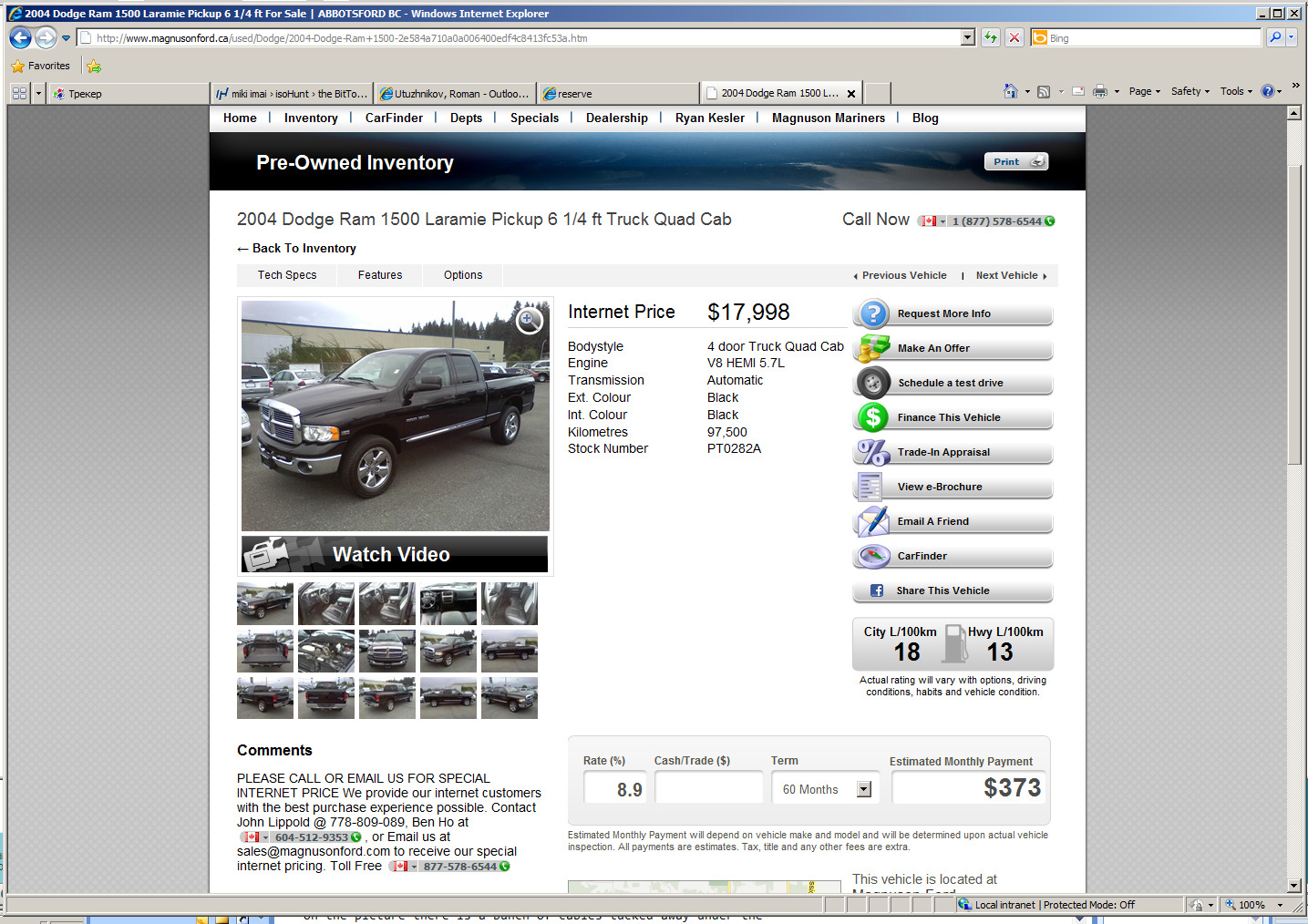Click the main Dodge Ram truck photo

396,416
